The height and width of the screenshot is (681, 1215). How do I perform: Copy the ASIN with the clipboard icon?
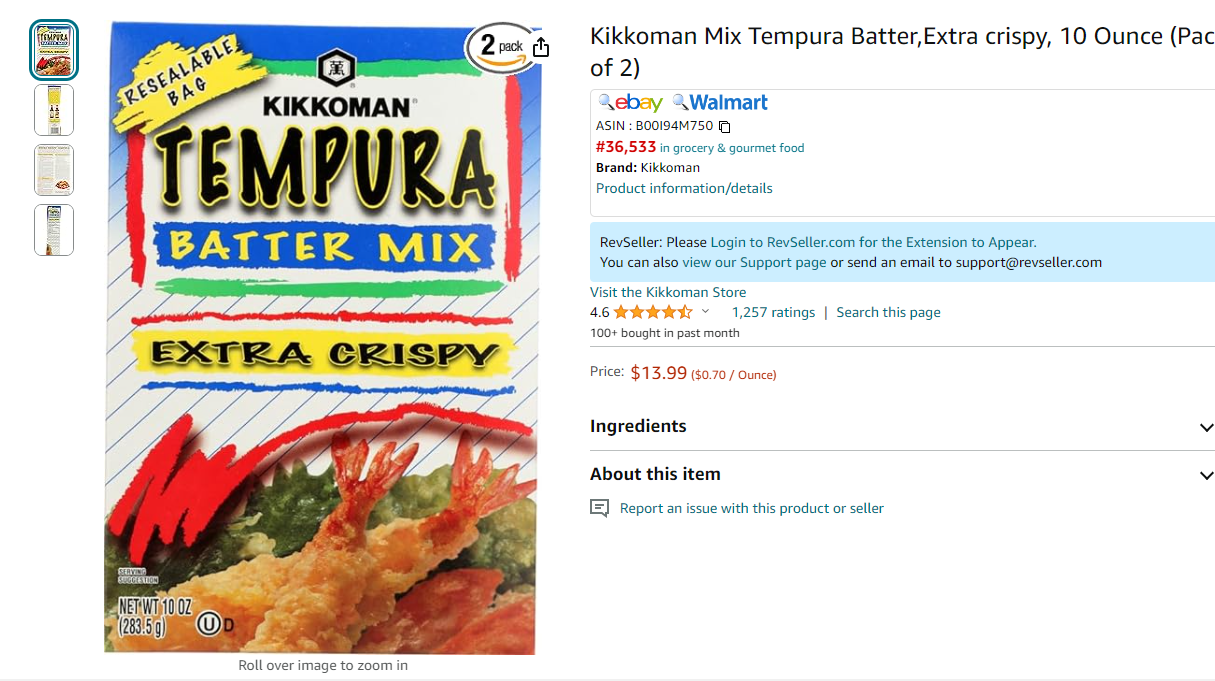725,127
